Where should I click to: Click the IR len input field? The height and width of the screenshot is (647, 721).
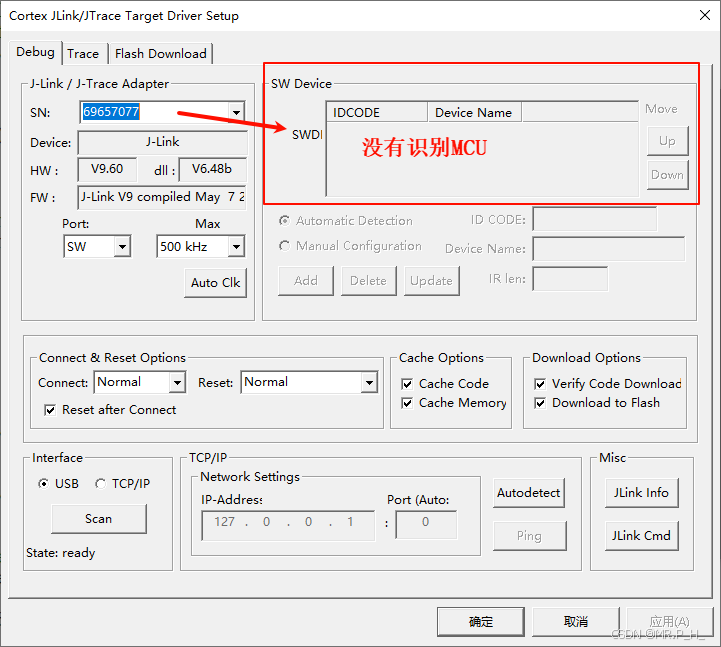point(570,279)
